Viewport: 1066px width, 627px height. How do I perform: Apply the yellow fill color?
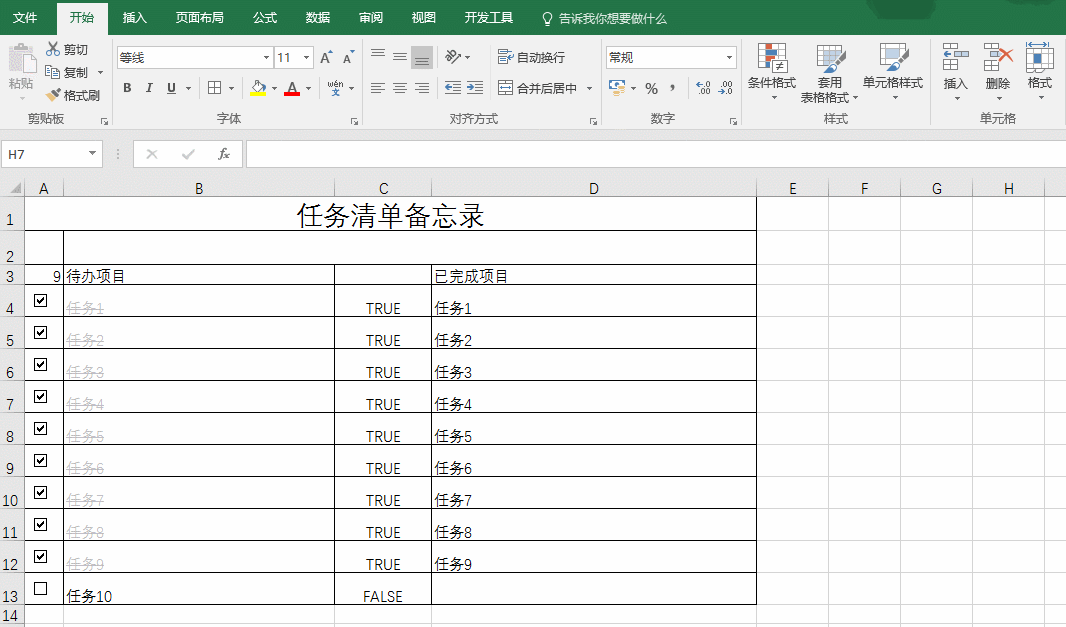click(x=258, y=88)
